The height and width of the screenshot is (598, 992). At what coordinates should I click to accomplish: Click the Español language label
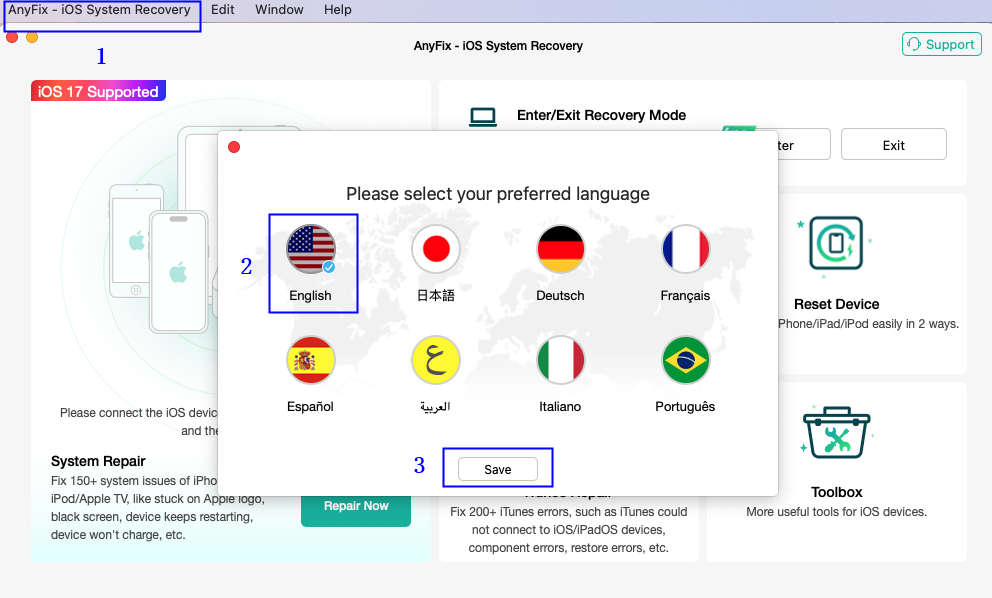[x=310, y=406]
